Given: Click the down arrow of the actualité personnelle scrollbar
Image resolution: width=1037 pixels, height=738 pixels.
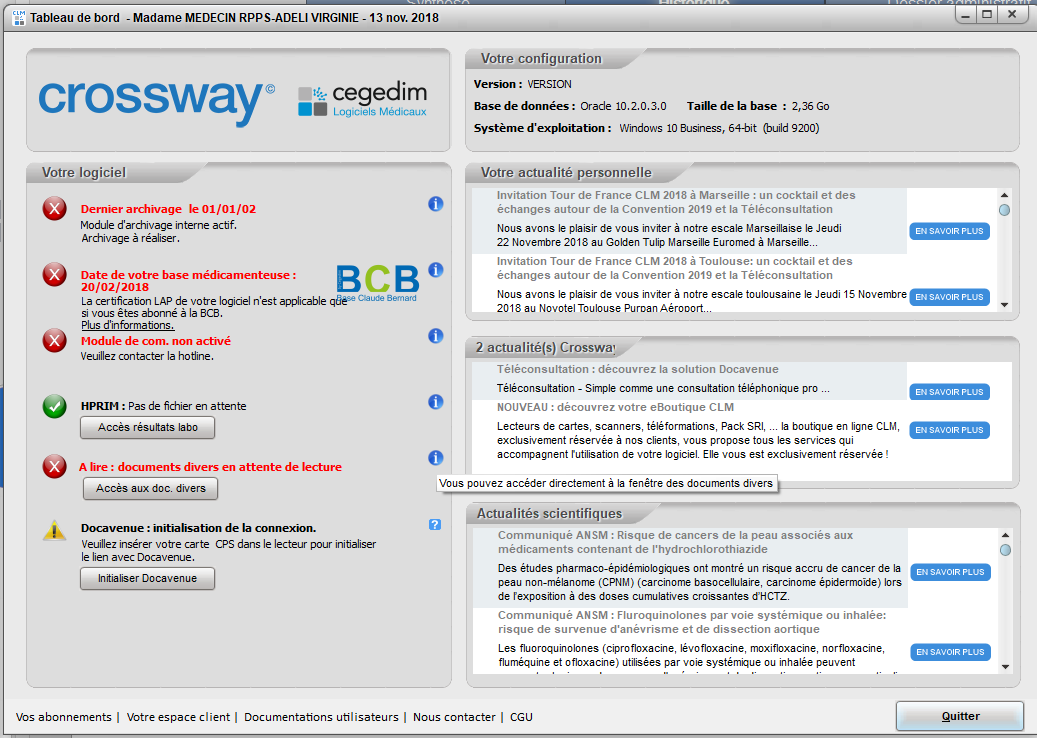Looking at the screenshot, I should (1005, 305).
